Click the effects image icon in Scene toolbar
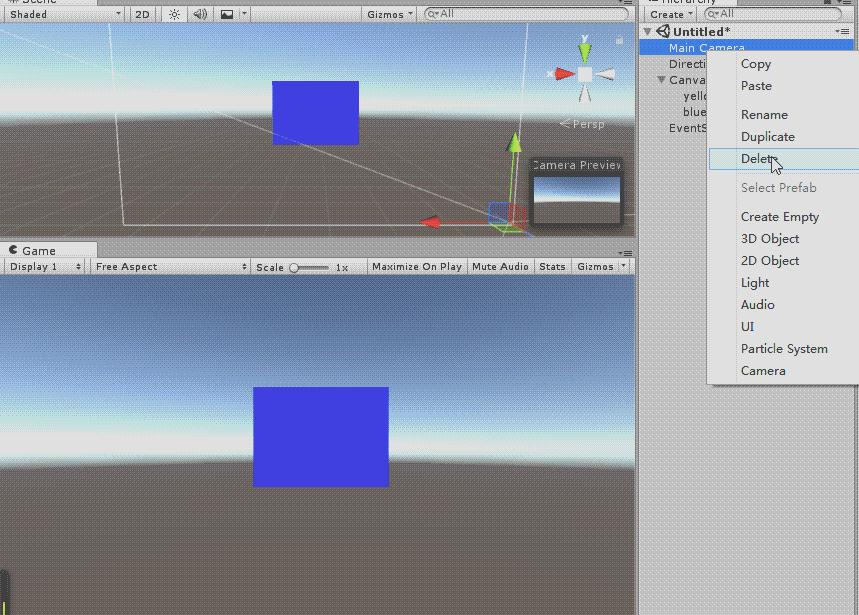Screen dimensions: 859x615 tap(227, 14)
